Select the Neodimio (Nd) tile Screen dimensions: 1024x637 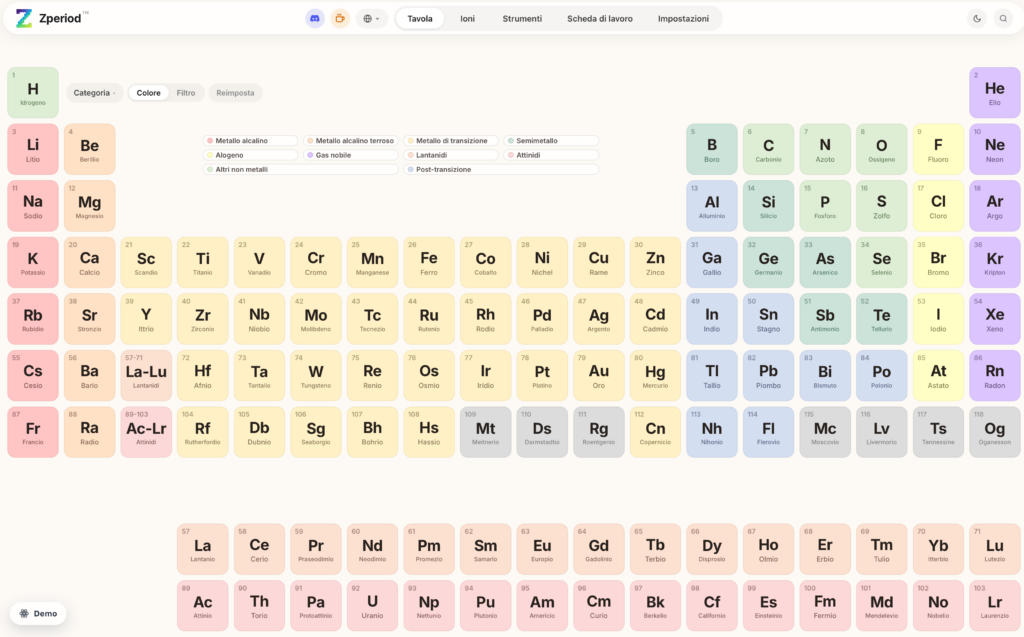pos(372,549)
